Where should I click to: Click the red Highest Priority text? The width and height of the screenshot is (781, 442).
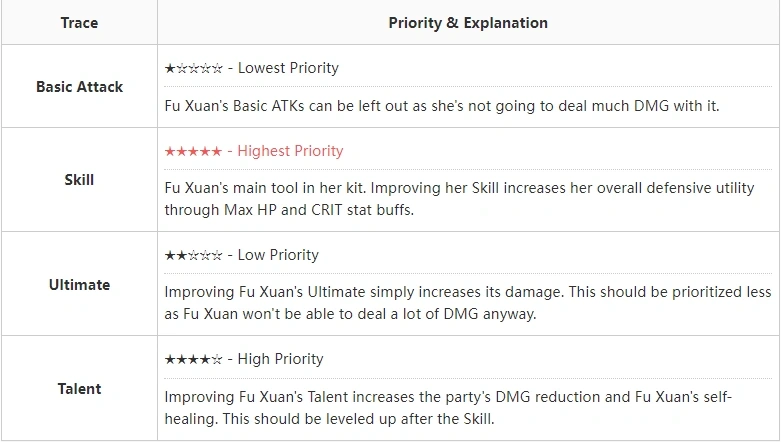click(290, 151)
